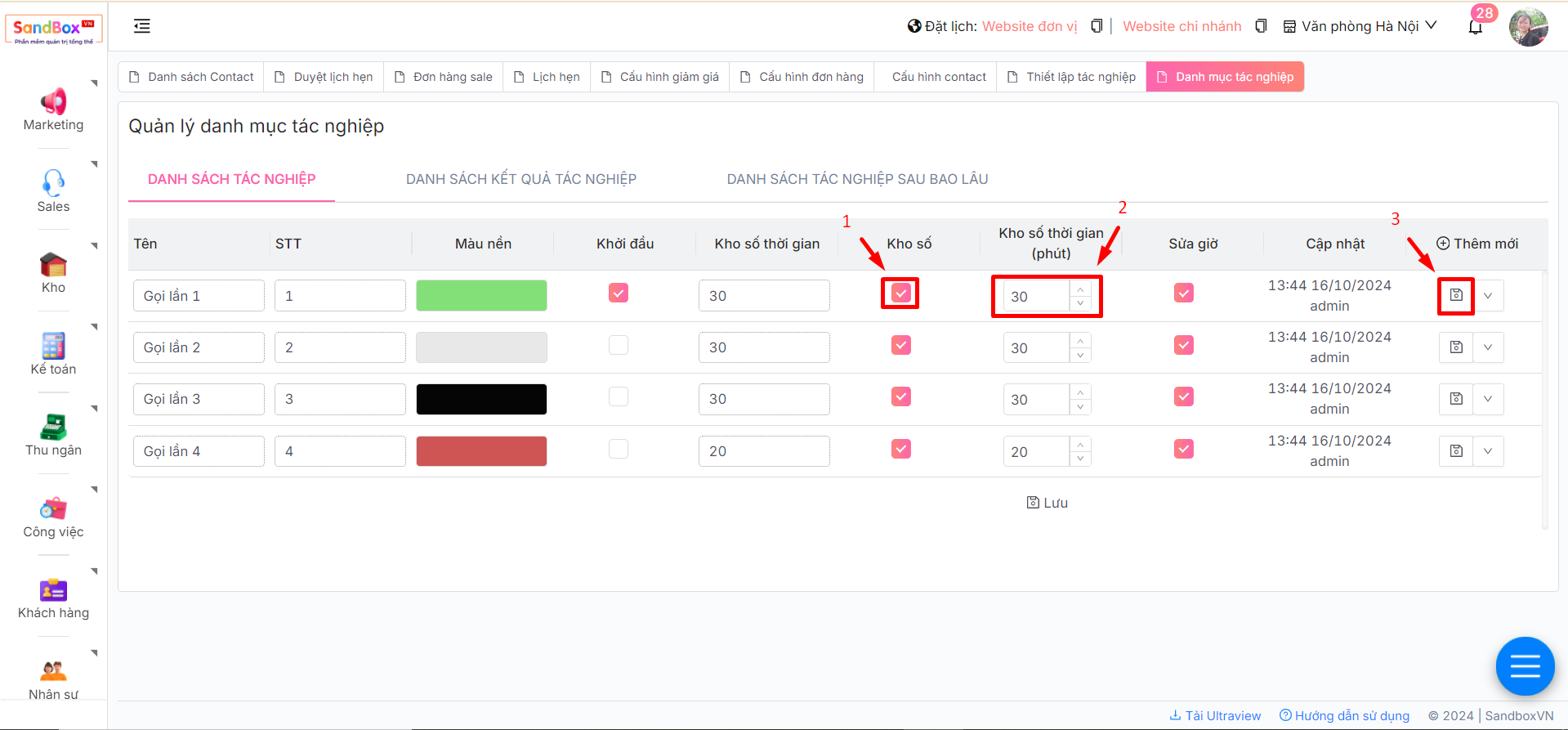Click the green color swatch for Gọi lần 1

pyautogui.click(x=481, y=296)
